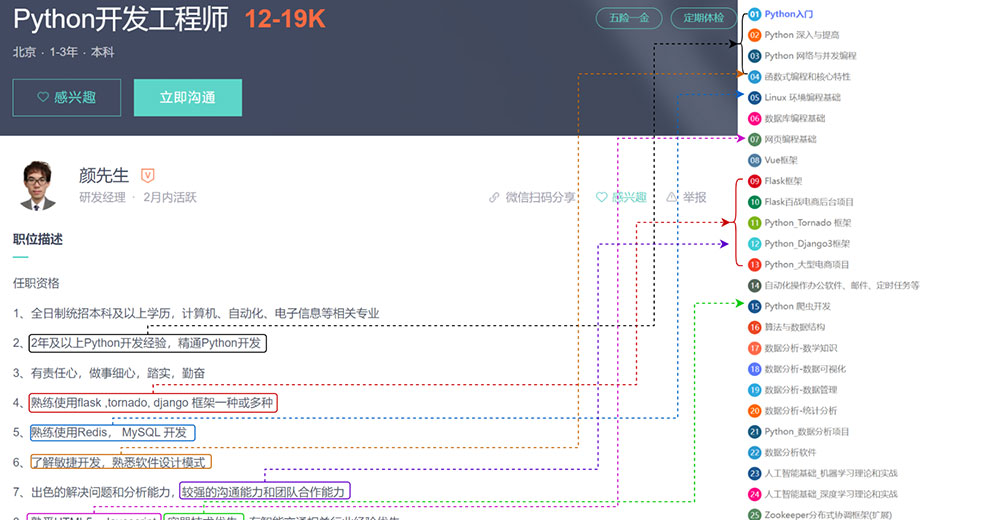Click the 微信扫码分享 share link icon
Screen dimensions: 1000x520
coord(494,198)
